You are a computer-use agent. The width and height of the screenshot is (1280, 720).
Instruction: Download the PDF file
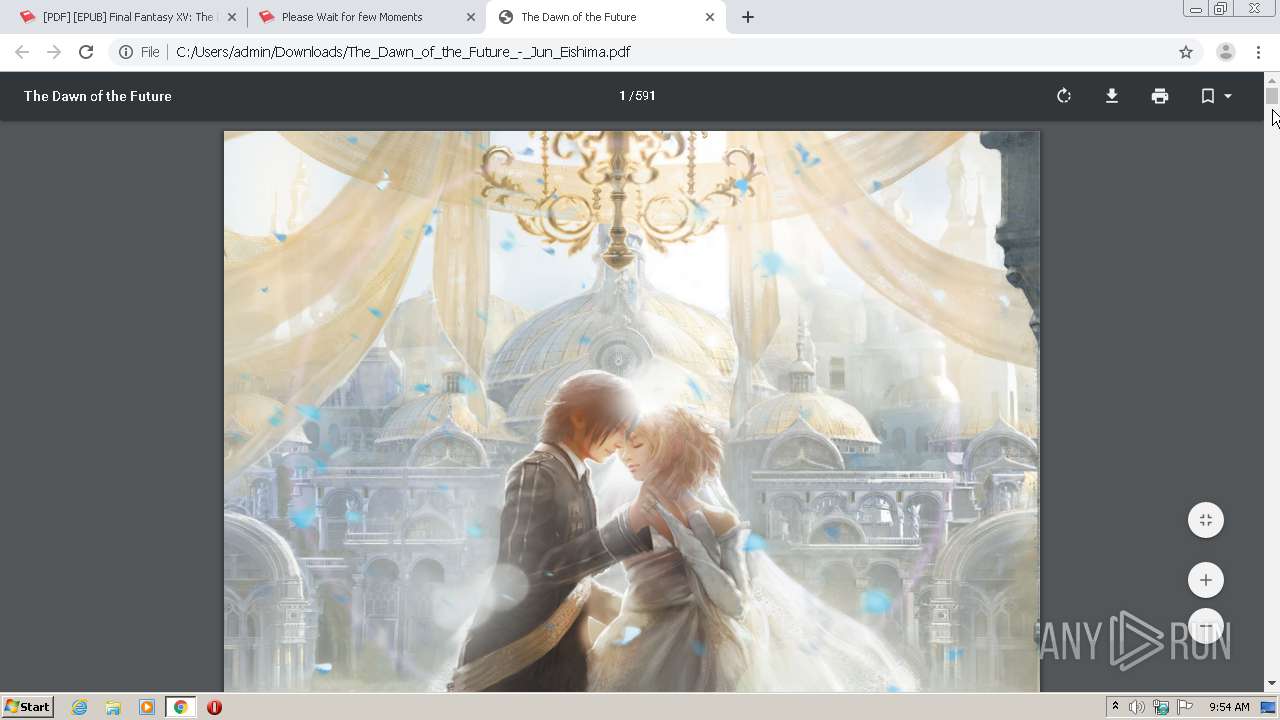point(1112,96)
